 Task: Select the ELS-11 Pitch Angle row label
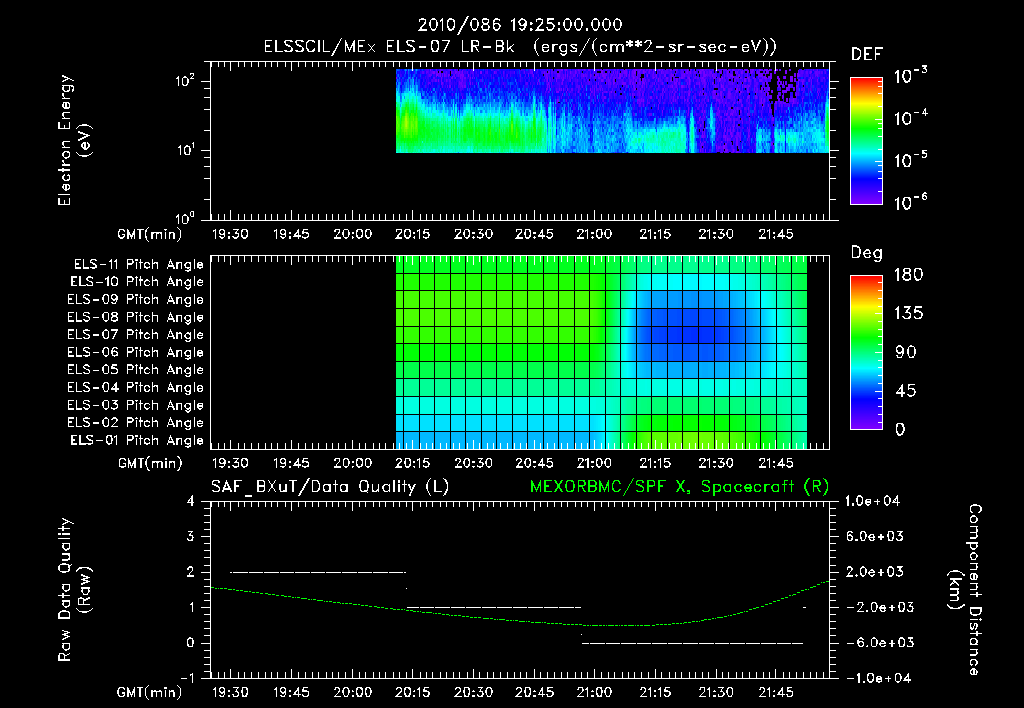(138, 265)
